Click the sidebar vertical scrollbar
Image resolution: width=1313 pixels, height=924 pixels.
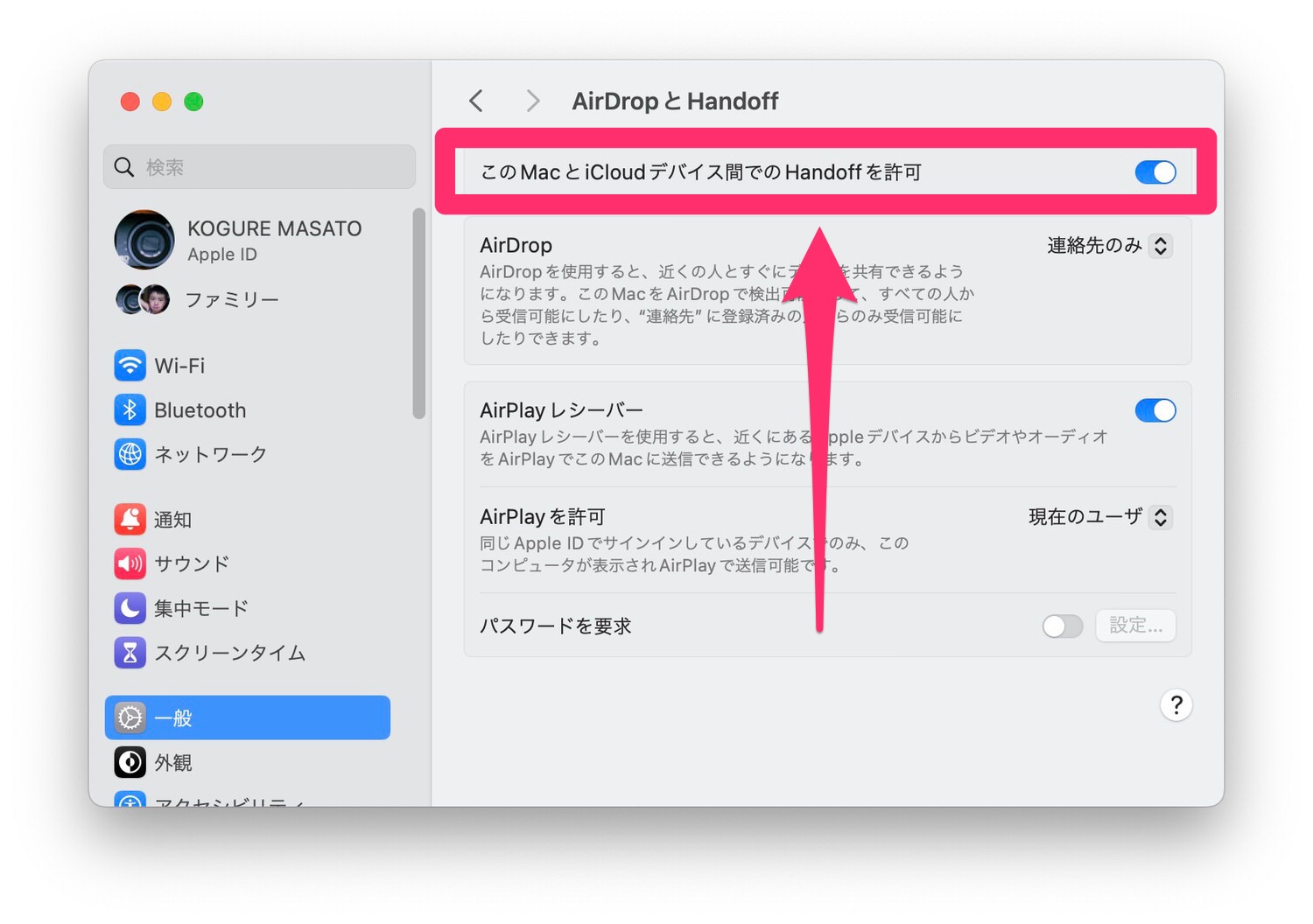click(x=418, y=313)
